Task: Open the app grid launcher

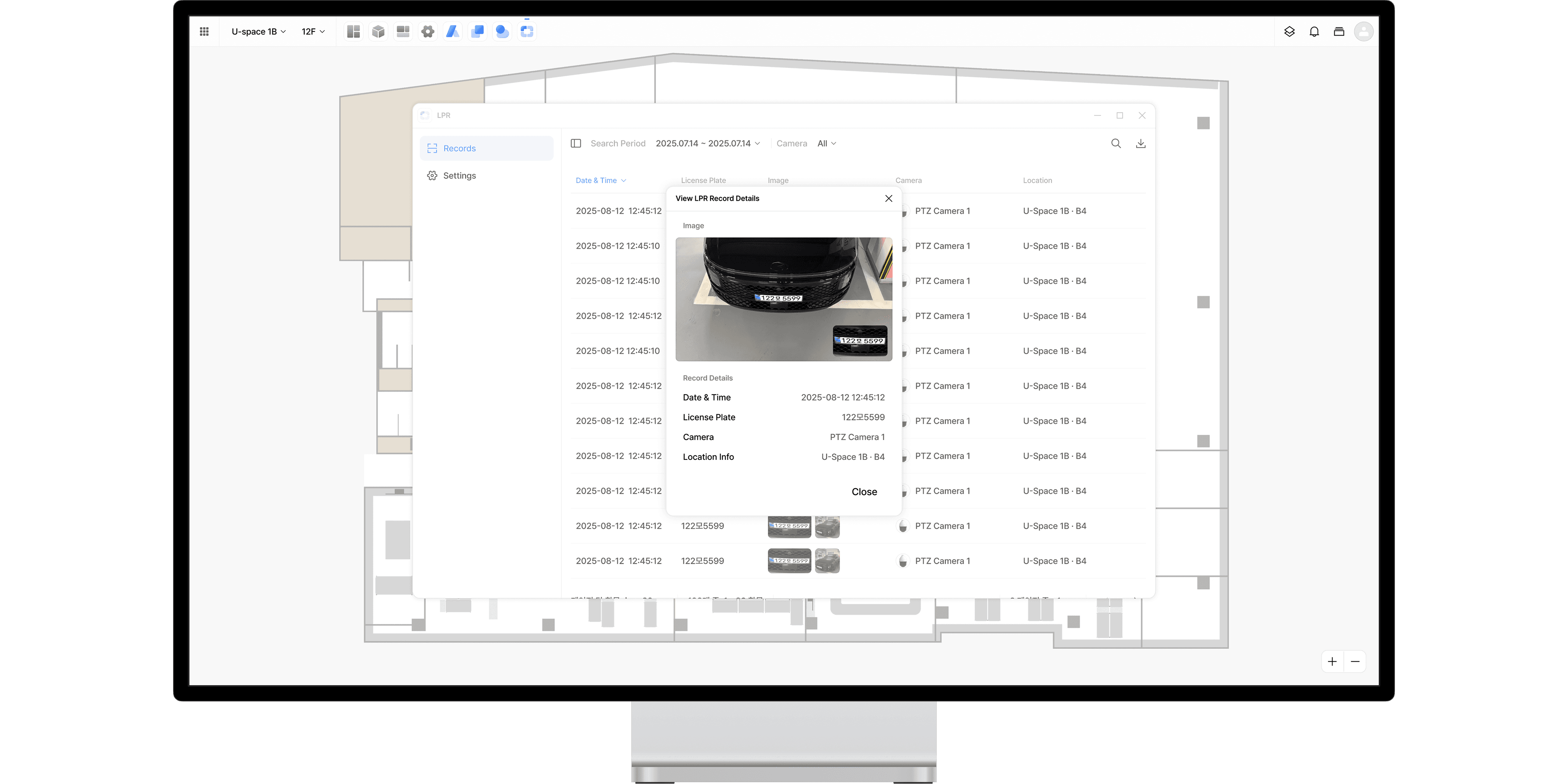Action: pyautogui.click(x=204, y=32)
